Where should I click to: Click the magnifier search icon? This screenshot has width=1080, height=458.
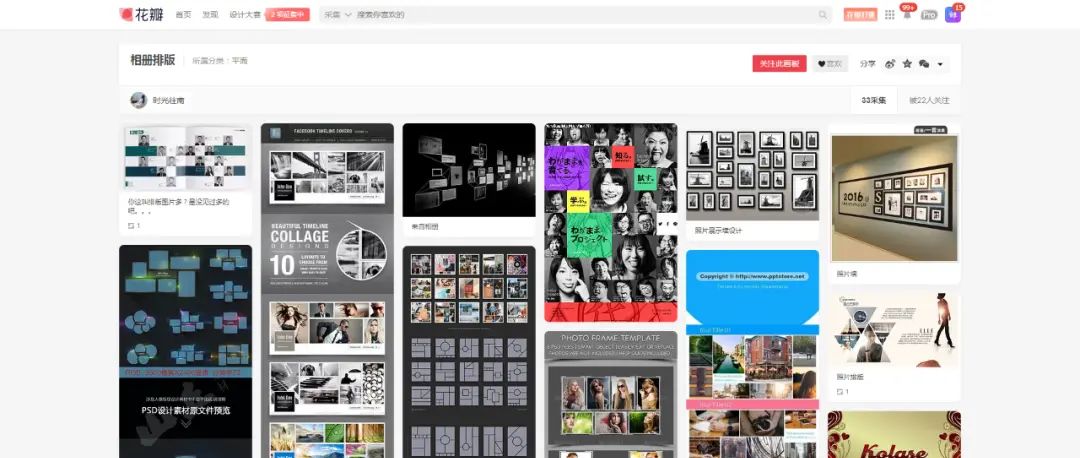click(x=823, y=14)
